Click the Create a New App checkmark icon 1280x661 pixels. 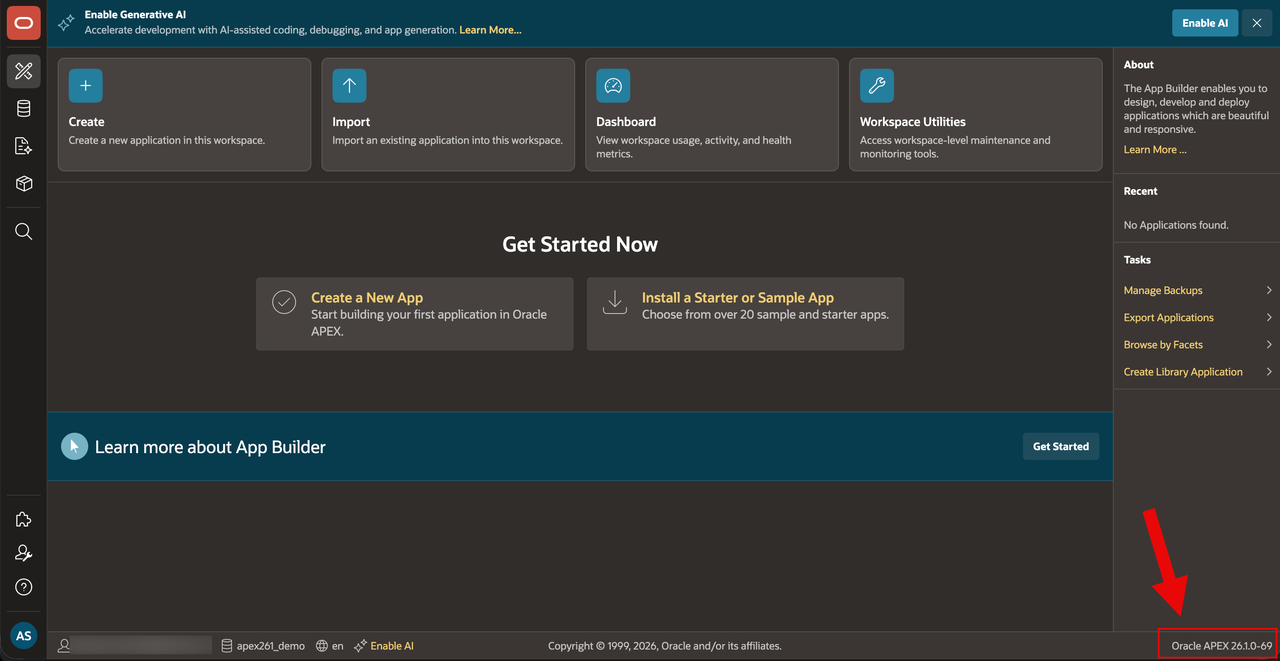(284, 302)
